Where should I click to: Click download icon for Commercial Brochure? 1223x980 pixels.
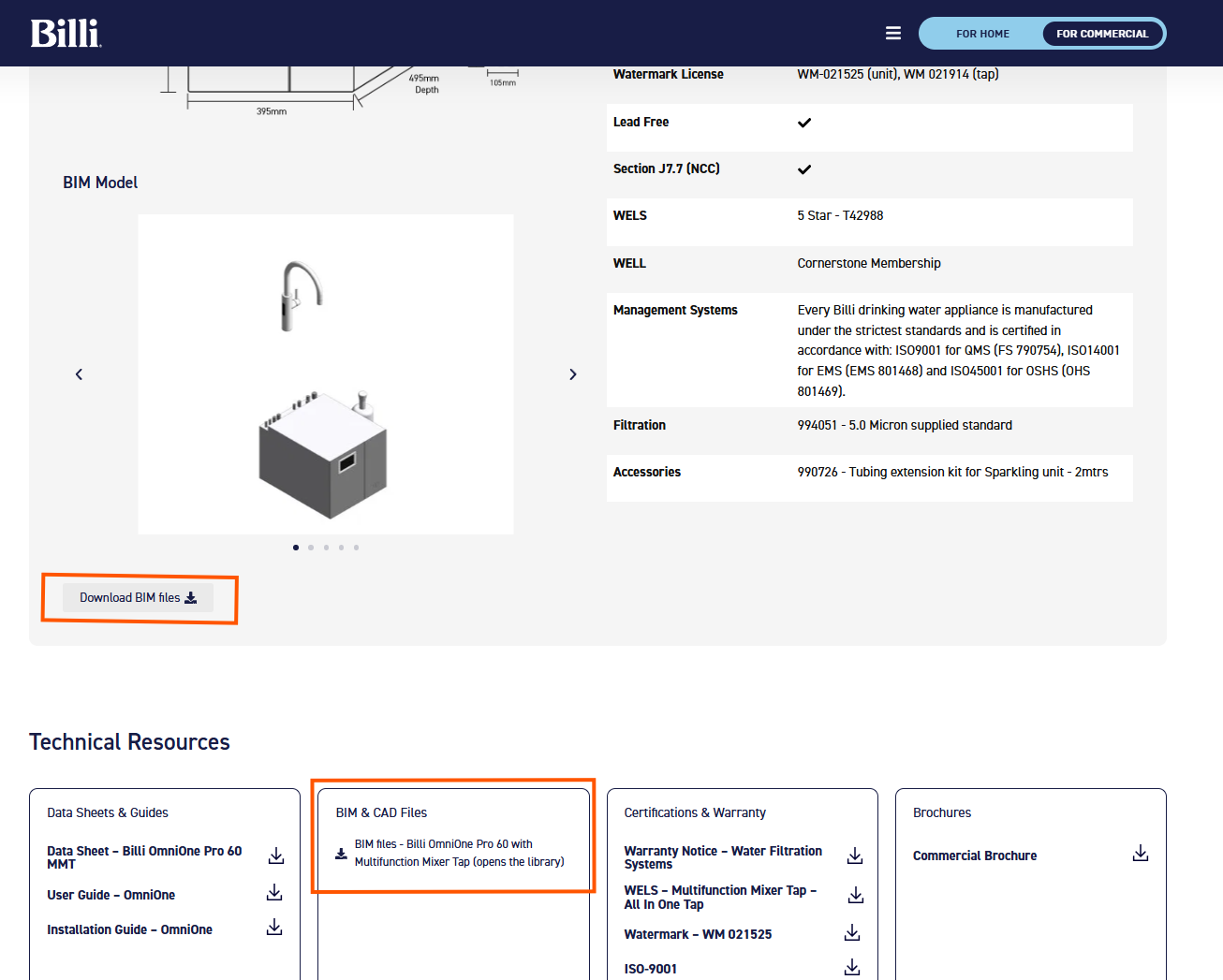pyautogui.click(x=1141, y=854)
